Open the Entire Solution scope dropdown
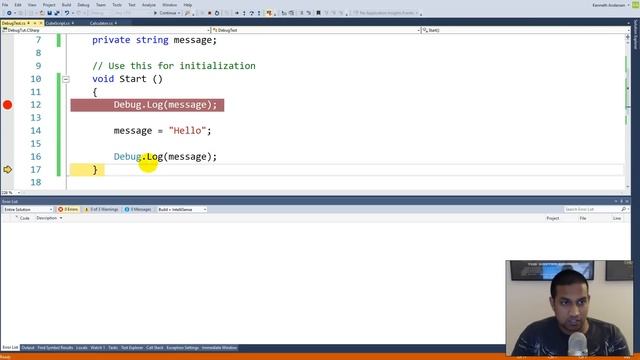This screenshot has width=640, height=360. tap(28, 209)
